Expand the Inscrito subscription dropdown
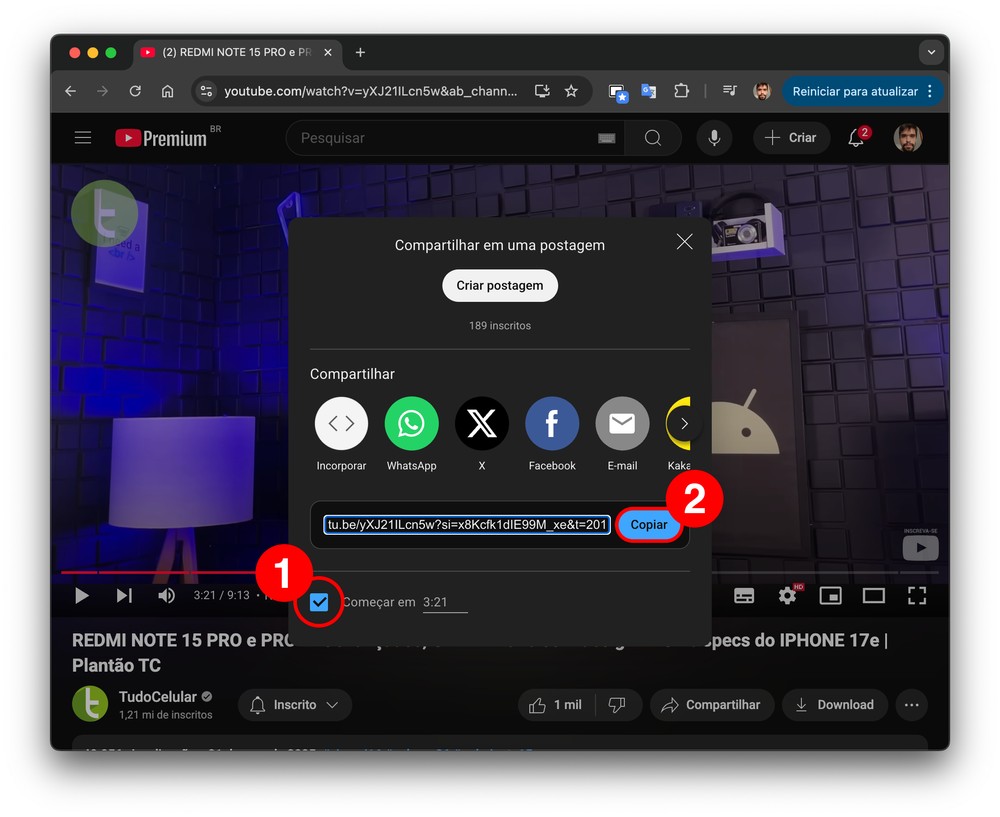 [295, 705]
